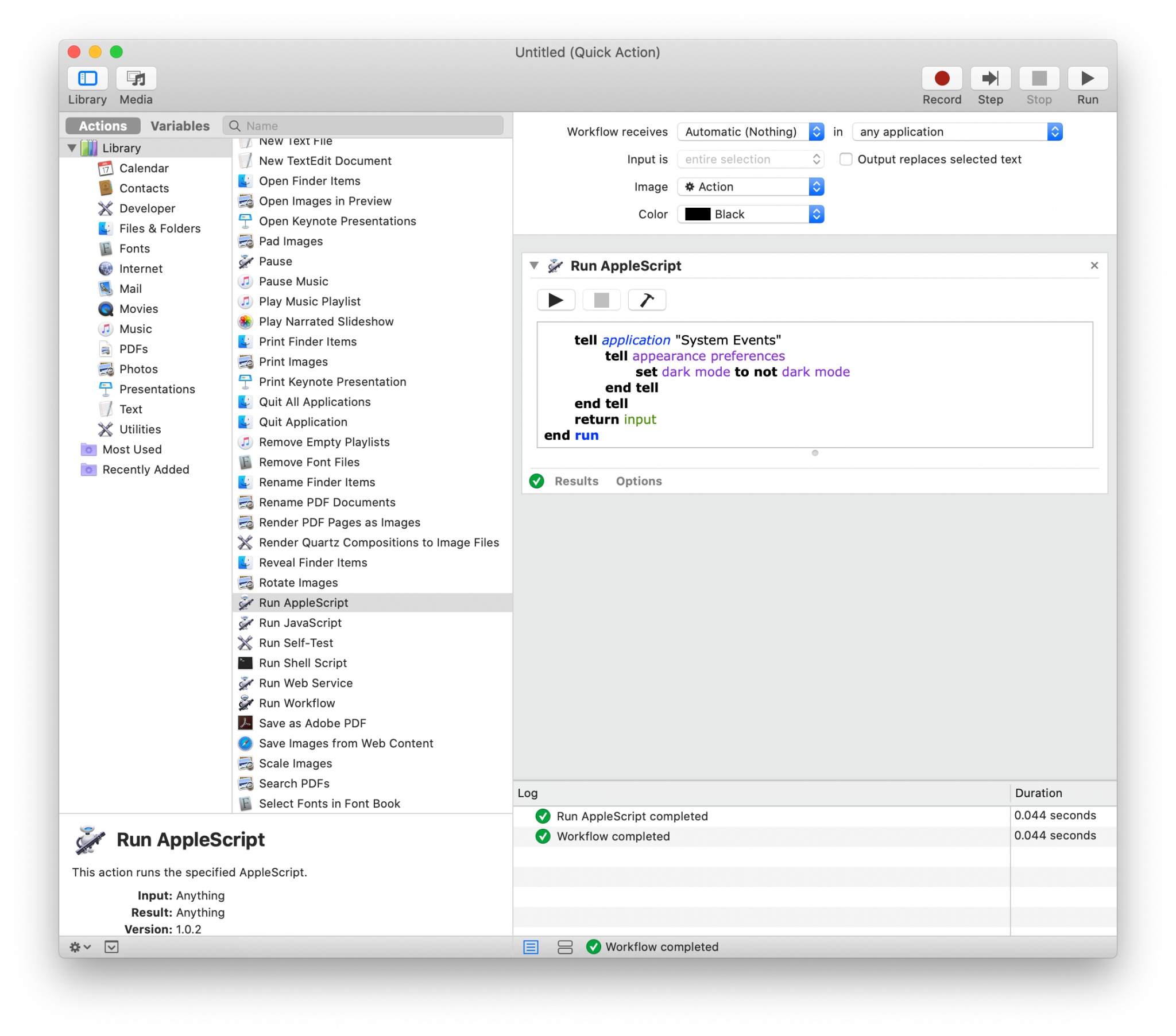Switch to the Actions tab
Screen dimensions: 1176x1036
pos(103,126)
